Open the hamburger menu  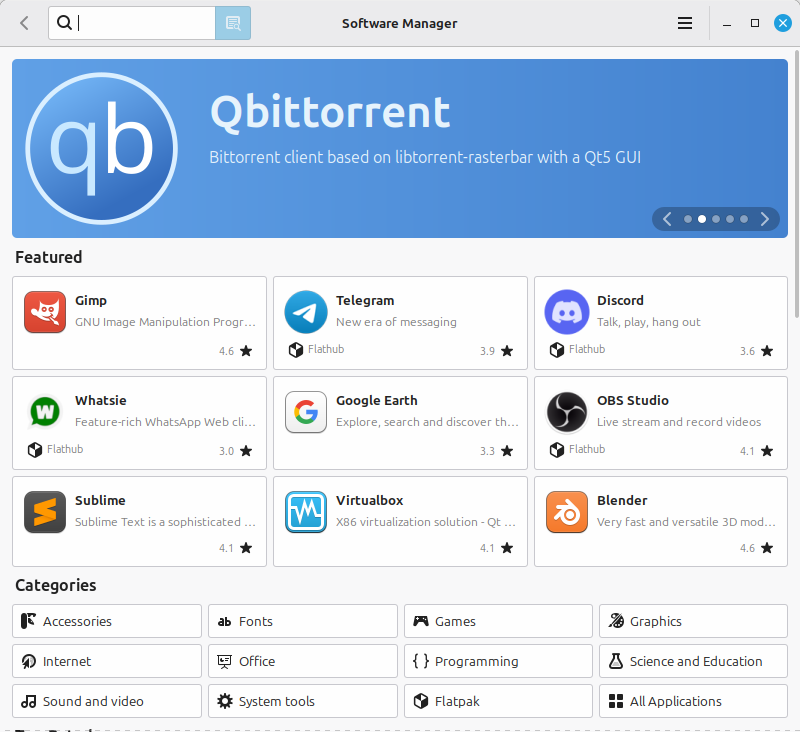click(685, 23)
